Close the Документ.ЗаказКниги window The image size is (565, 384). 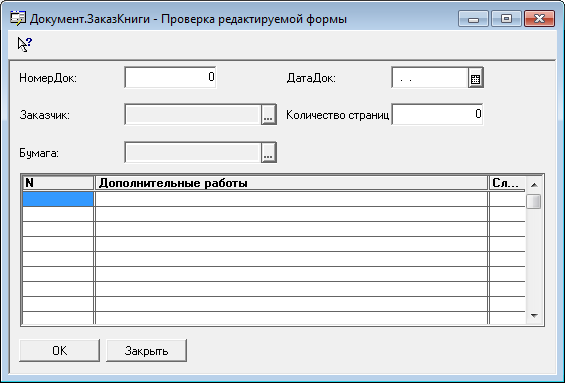pos(539,19)
